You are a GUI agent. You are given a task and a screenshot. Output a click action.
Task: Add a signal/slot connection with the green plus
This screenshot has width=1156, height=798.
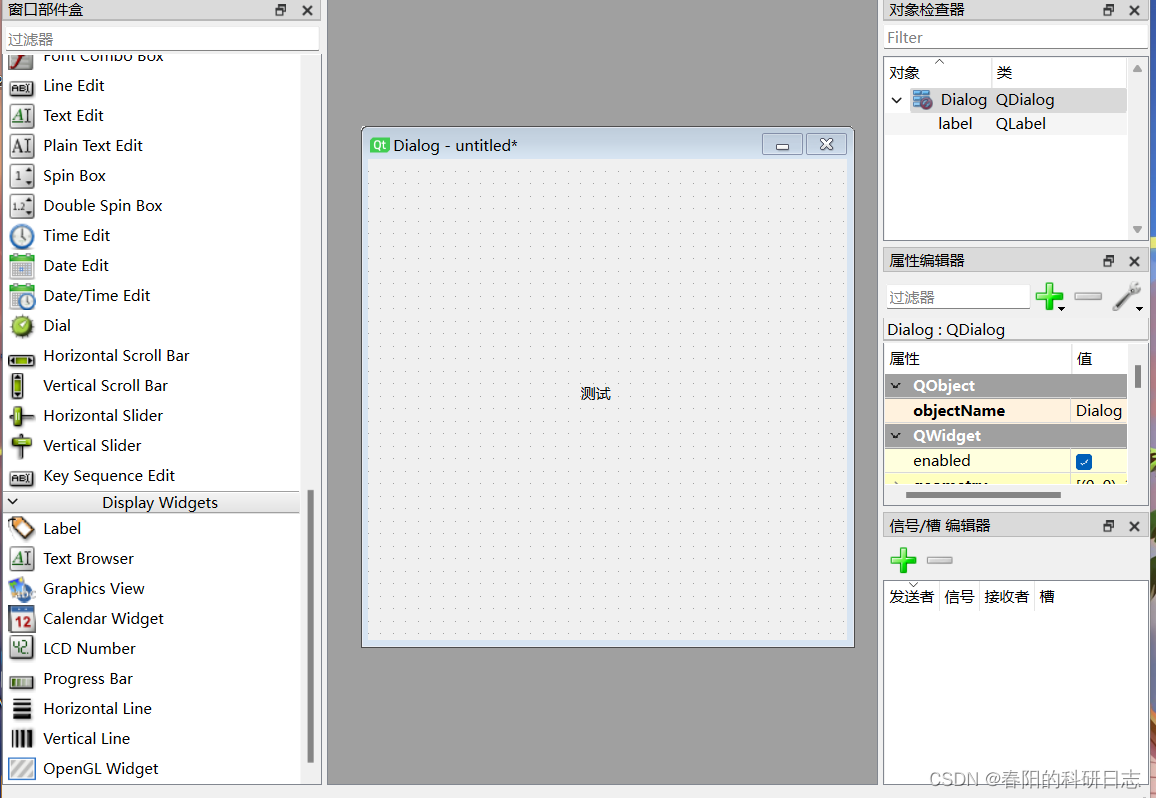click(903, 560)
